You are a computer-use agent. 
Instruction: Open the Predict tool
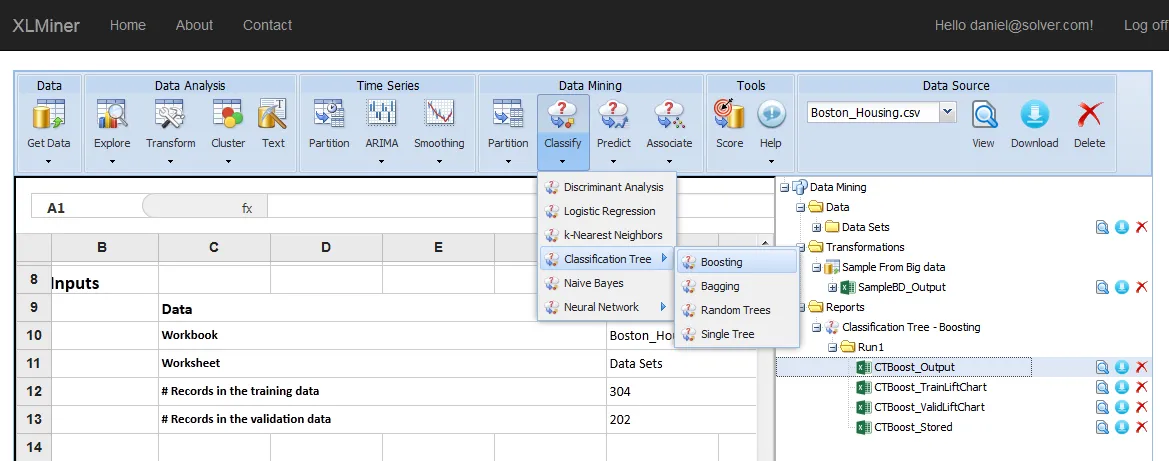coord(614,123)
